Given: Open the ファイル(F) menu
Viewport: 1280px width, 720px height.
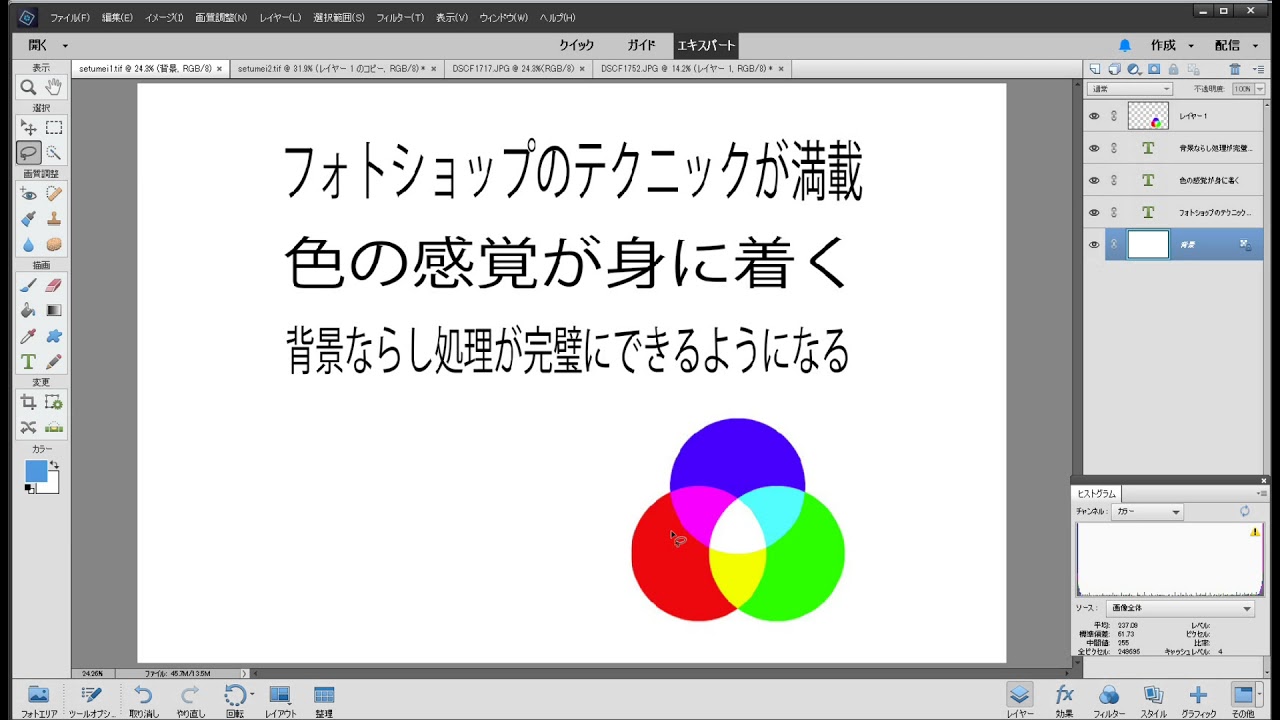Looking at the screenshot, I should [x=70, y=18].
